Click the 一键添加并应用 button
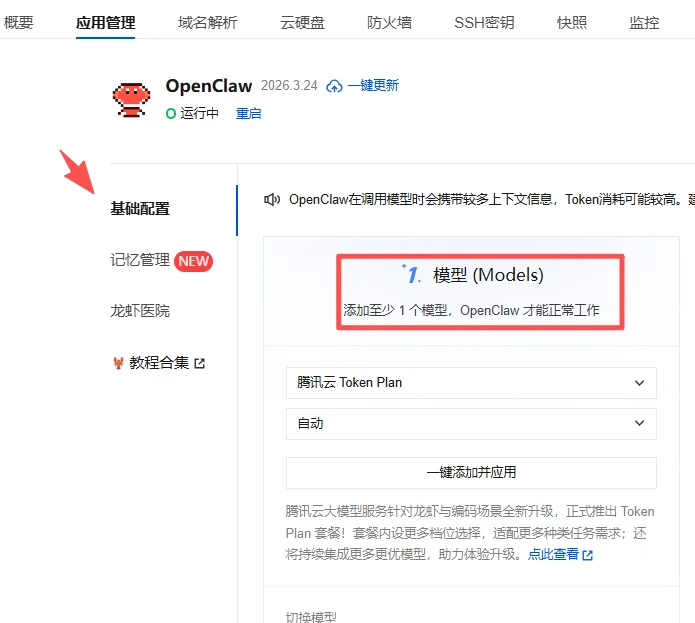Image resolution: width=695 pixels, height=623 pixels. point(471,473)
